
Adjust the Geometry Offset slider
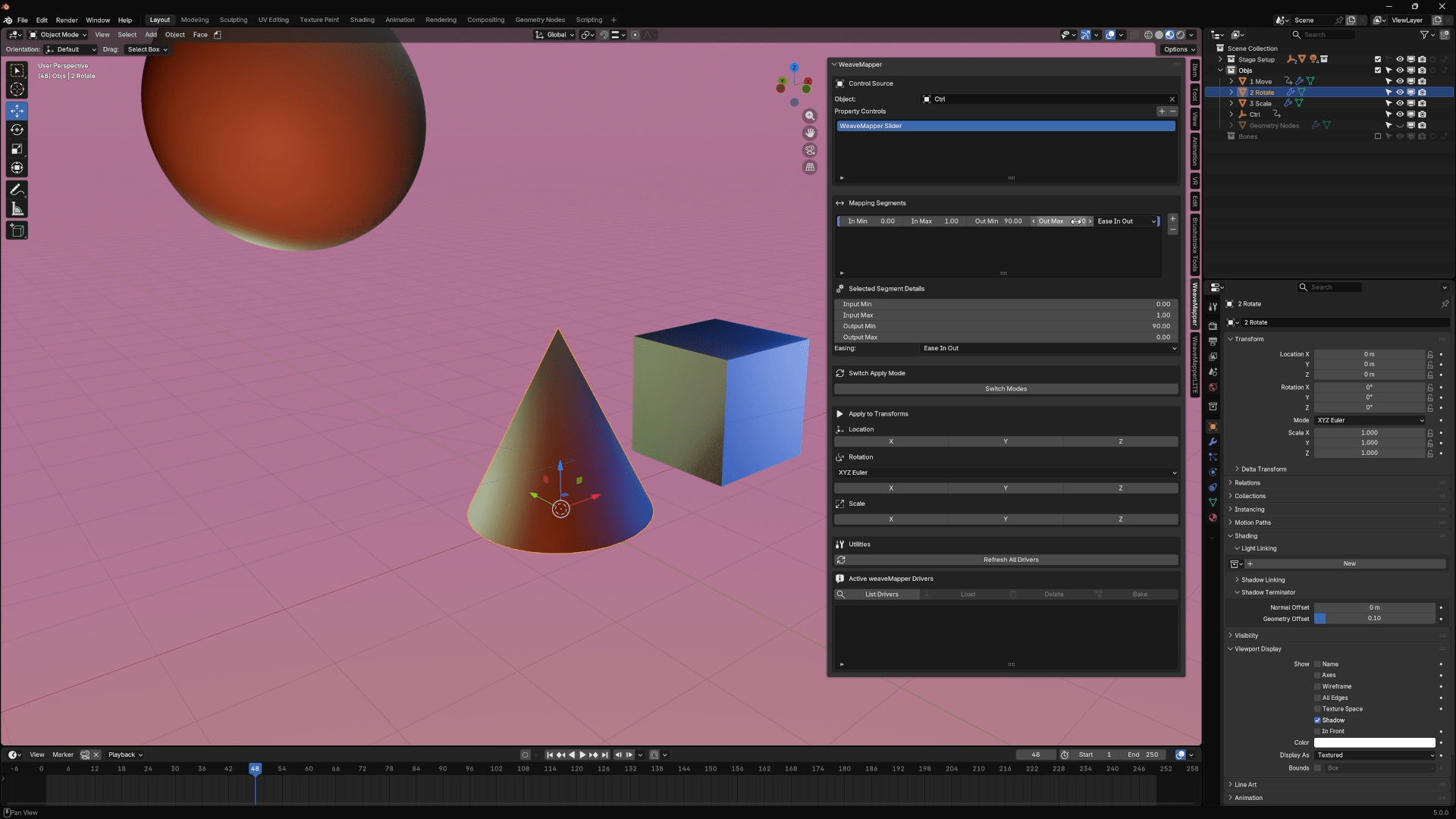pyautogui.click(x=1374, y=619)
